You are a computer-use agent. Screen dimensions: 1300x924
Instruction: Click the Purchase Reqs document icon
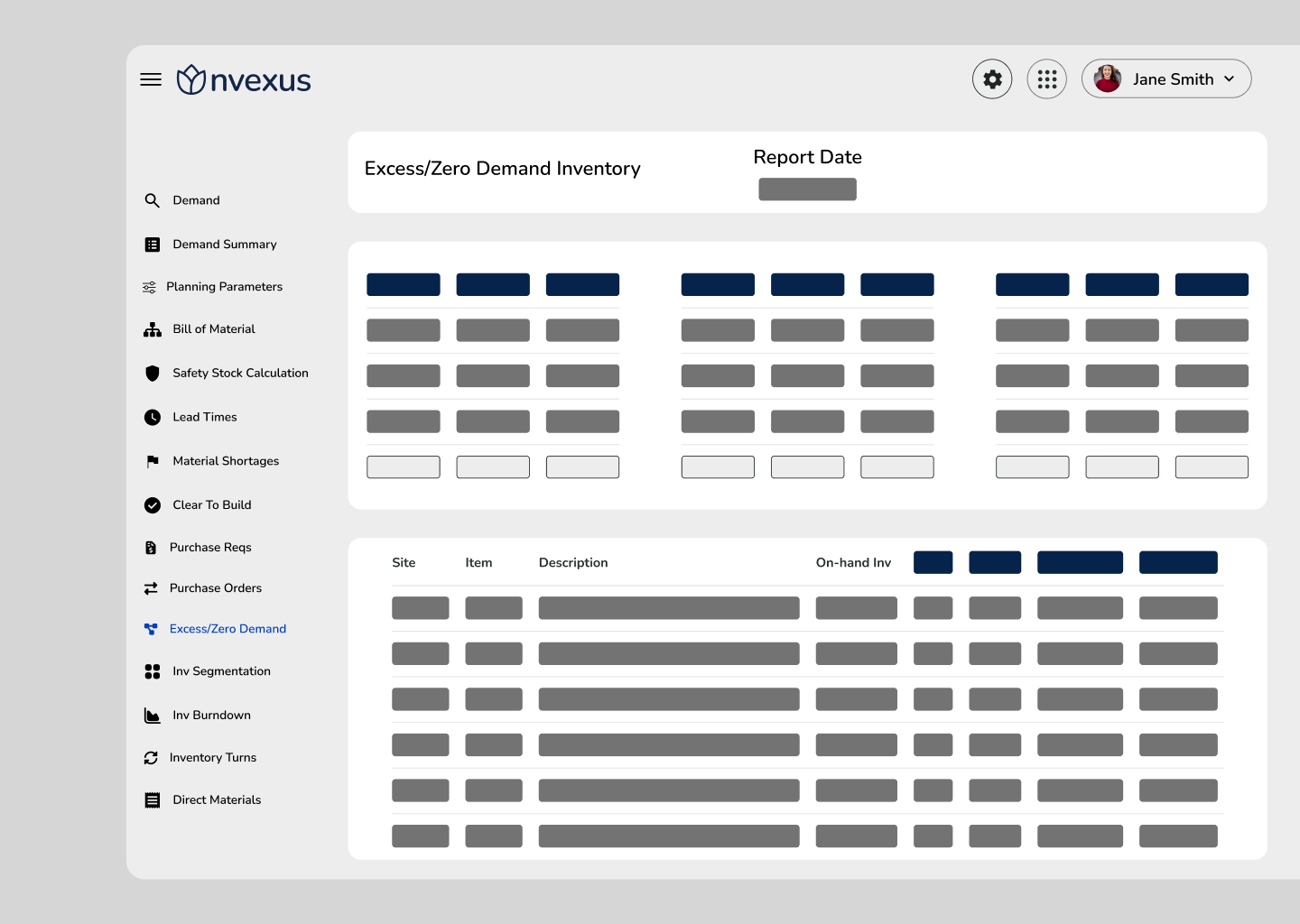(151, 548)
